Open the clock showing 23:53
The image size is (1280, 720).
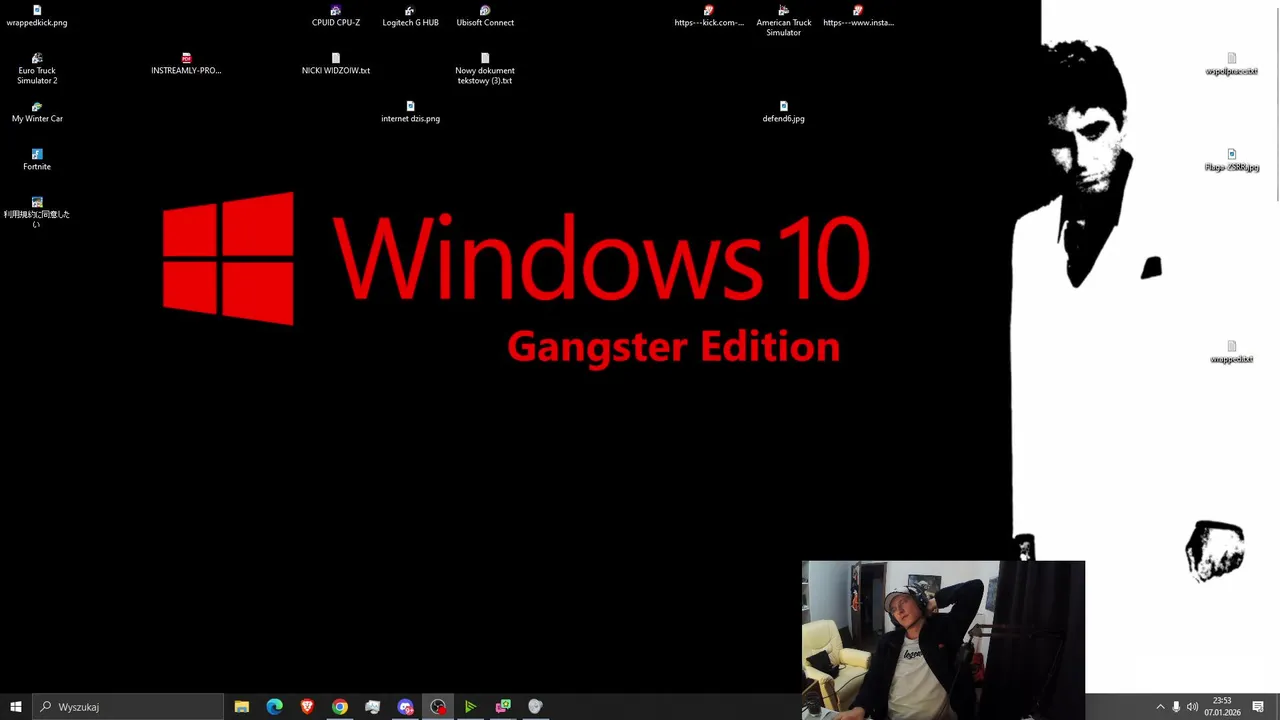[x=1222, y=707]
